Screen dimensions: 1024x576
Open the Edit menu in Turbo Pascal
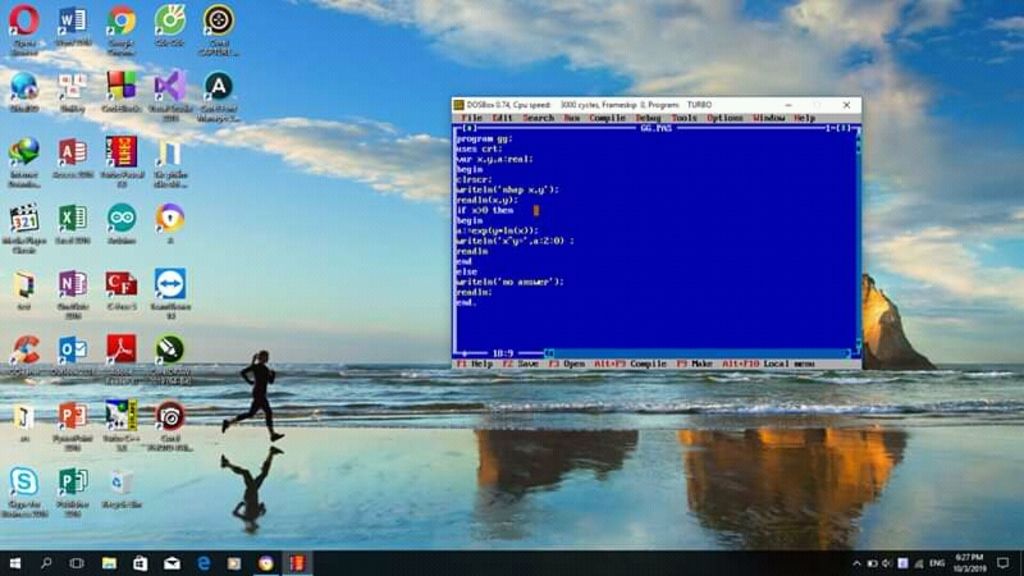502,118
